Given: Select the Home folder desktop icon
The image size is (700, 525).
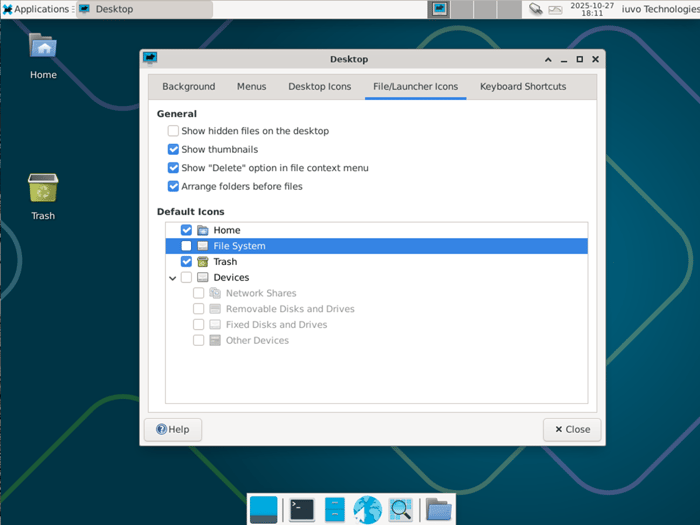Looking at the screenshot, I should [43, 55].
